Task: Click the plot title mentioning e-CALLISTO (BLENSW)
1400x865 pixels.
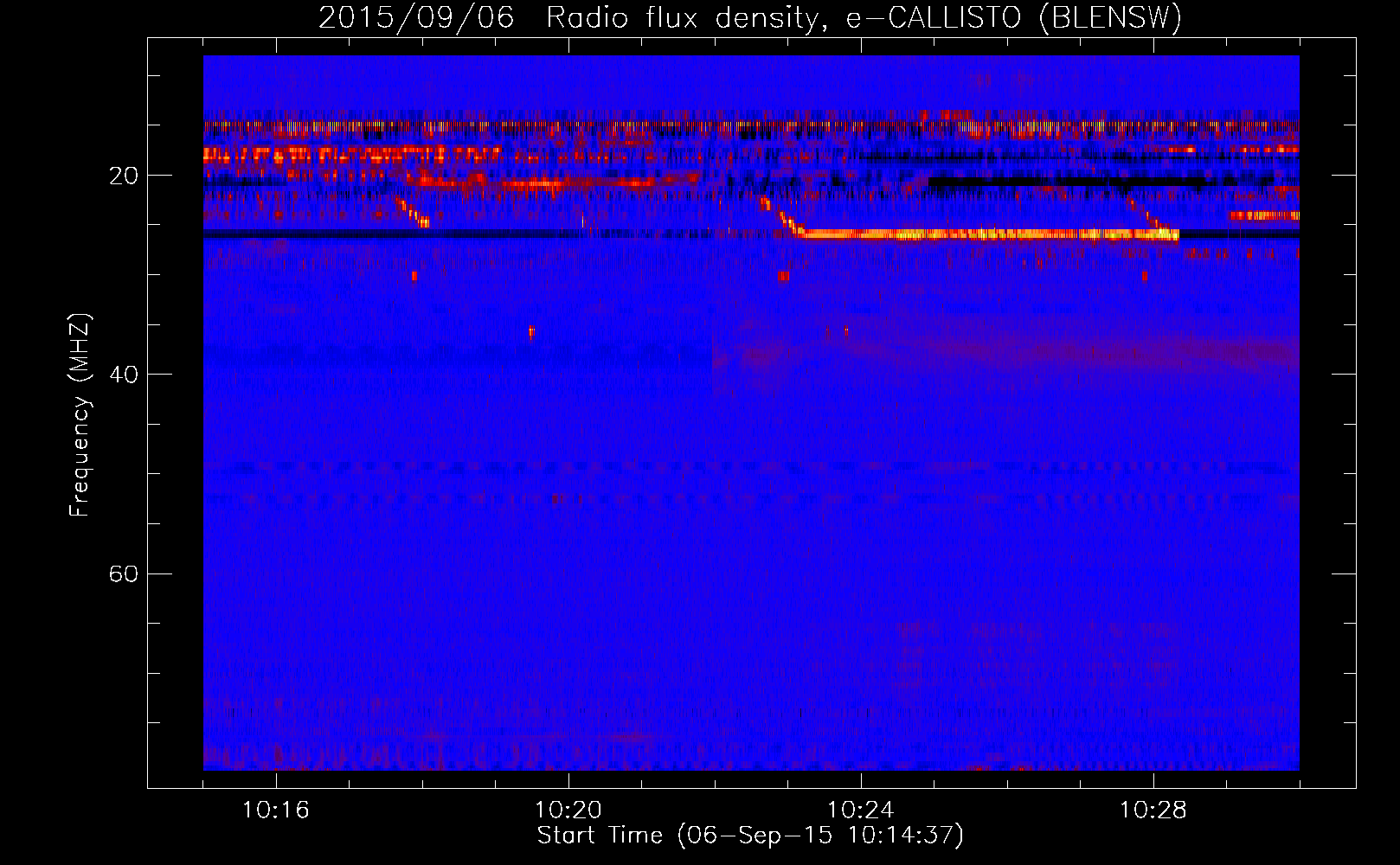Action: tap(750, 17)
